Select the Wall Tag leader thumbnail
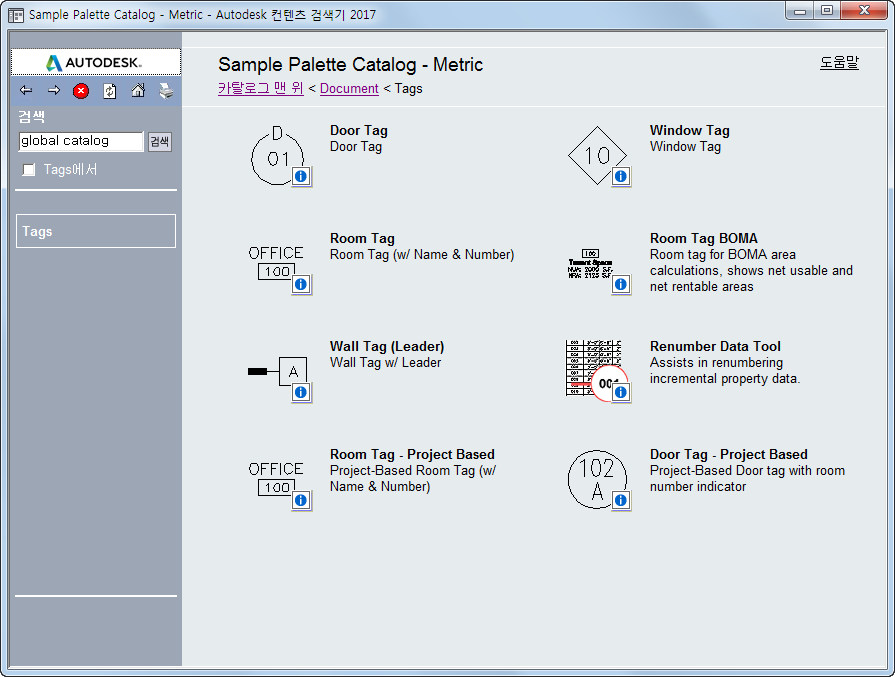Image resolution: width=895 pixels, height=677 pixels. click(x=277, y=372)
